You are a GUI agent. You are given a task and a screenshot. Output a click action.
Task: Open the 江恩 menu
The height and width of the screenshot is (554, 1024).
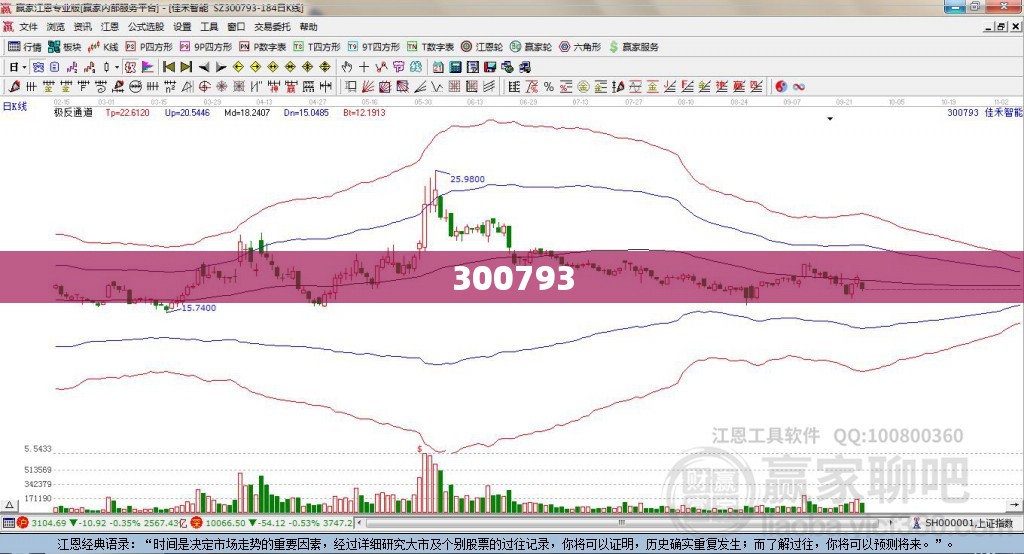(110, 27)
